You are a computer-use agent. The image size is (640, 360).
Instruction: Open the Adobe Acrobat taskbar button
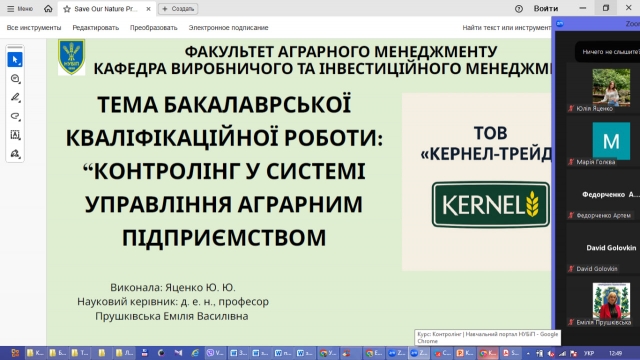coord(510,353)
